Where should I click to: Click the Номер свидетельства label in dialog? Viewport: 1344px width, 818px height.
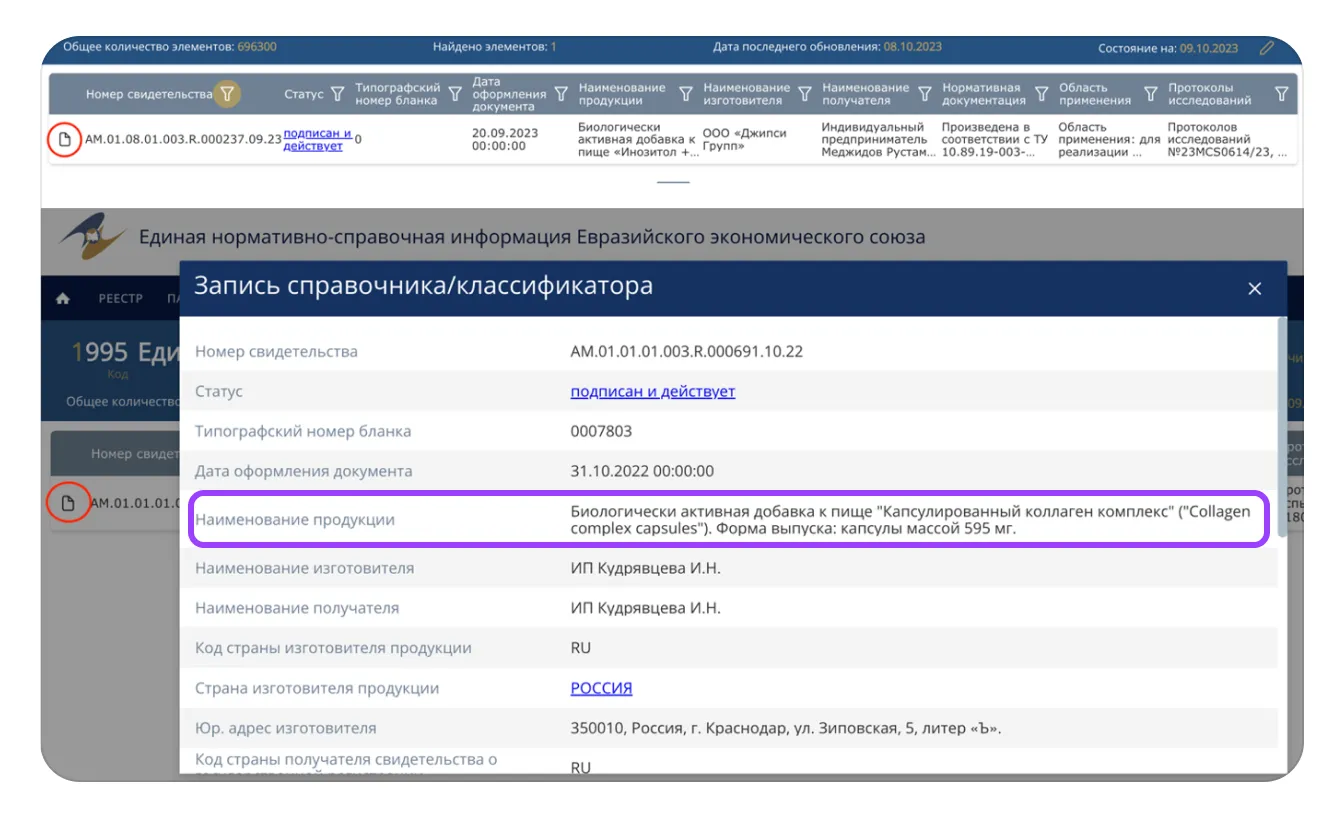pos(276,351)
